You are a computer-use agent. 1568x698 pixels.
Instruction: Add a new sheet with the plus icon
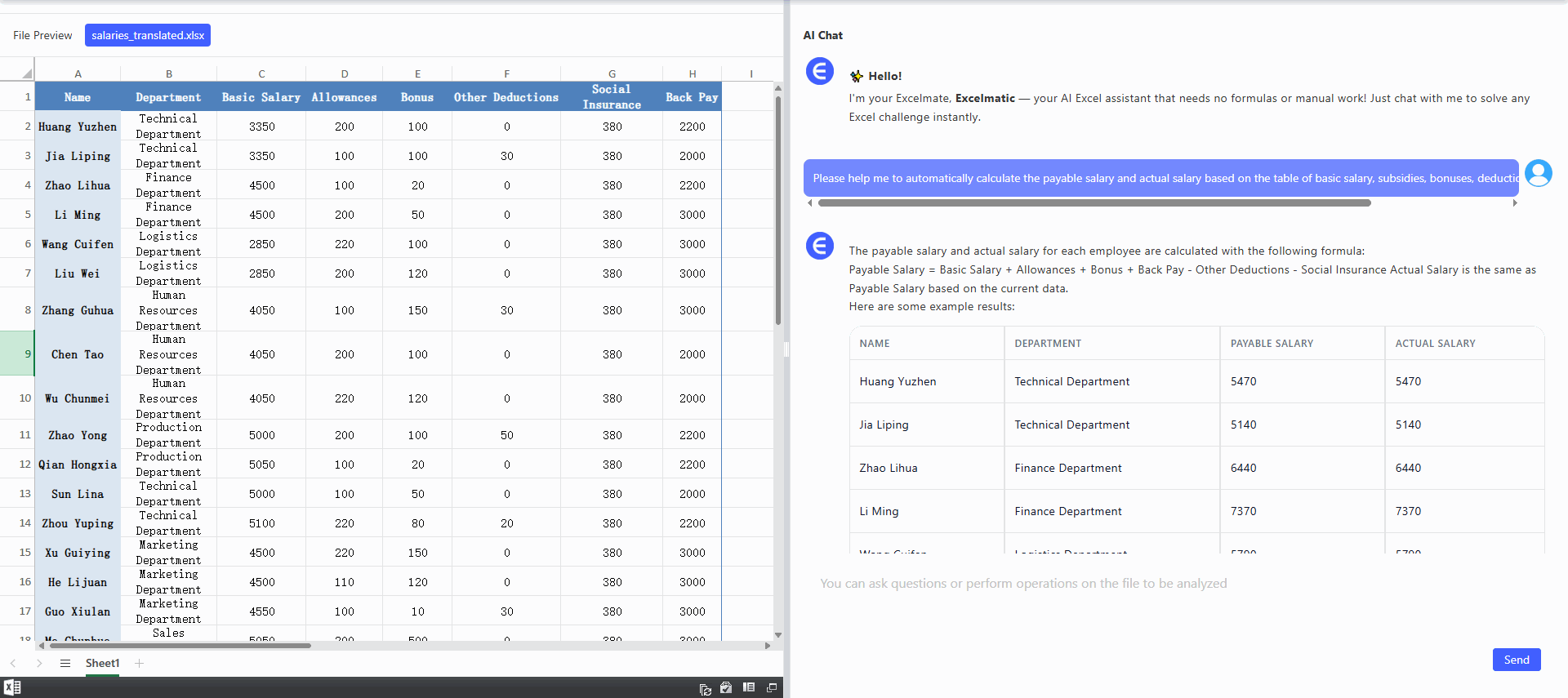[x=139, y=663]
